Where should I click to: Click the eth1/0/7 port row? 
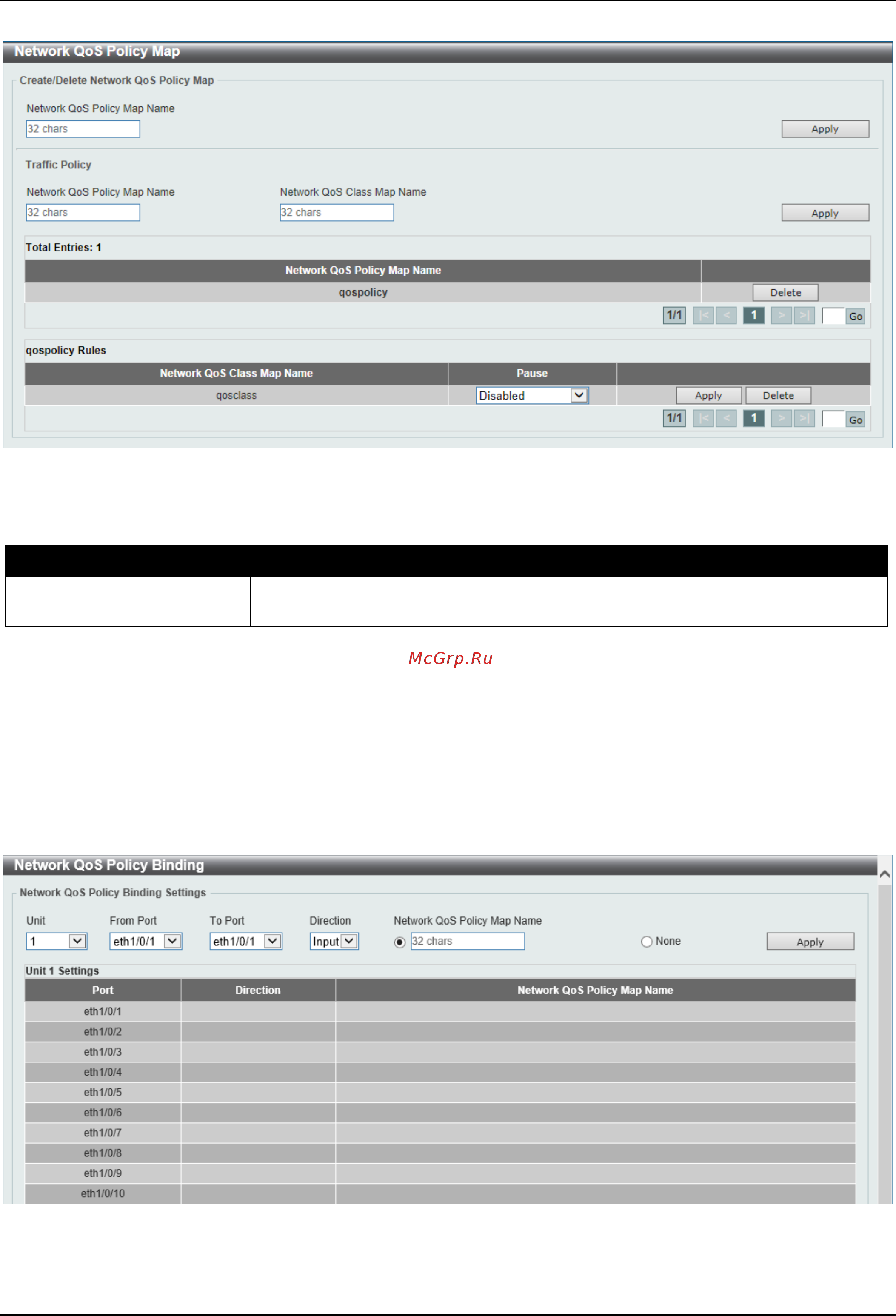click(x=440, y=1133)
